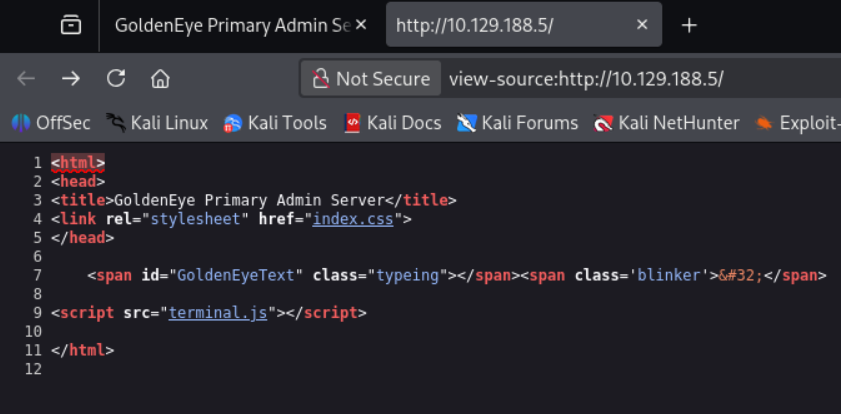
Task: Click the underlined html tag on line 1
Action: [78, 162]
